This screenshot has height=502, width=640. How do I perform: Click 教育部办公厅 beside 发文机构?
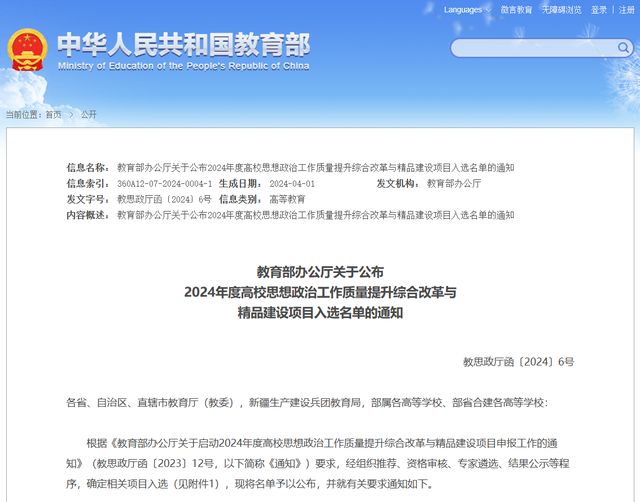click(x=453, y=184)
